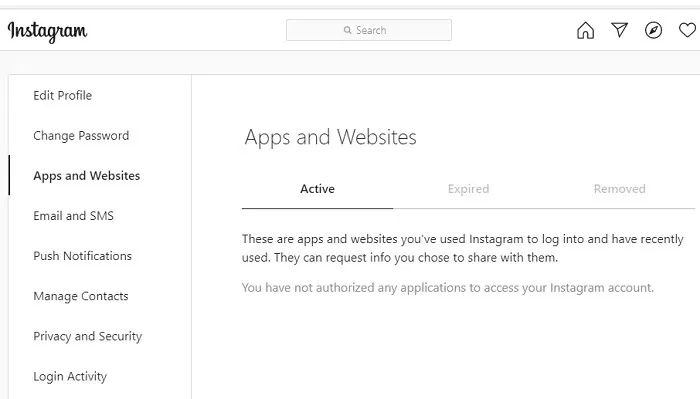Open Explore via compass icon
This screenshot has height=399, width=700.
pyautogui.click(x=653, y=30)
